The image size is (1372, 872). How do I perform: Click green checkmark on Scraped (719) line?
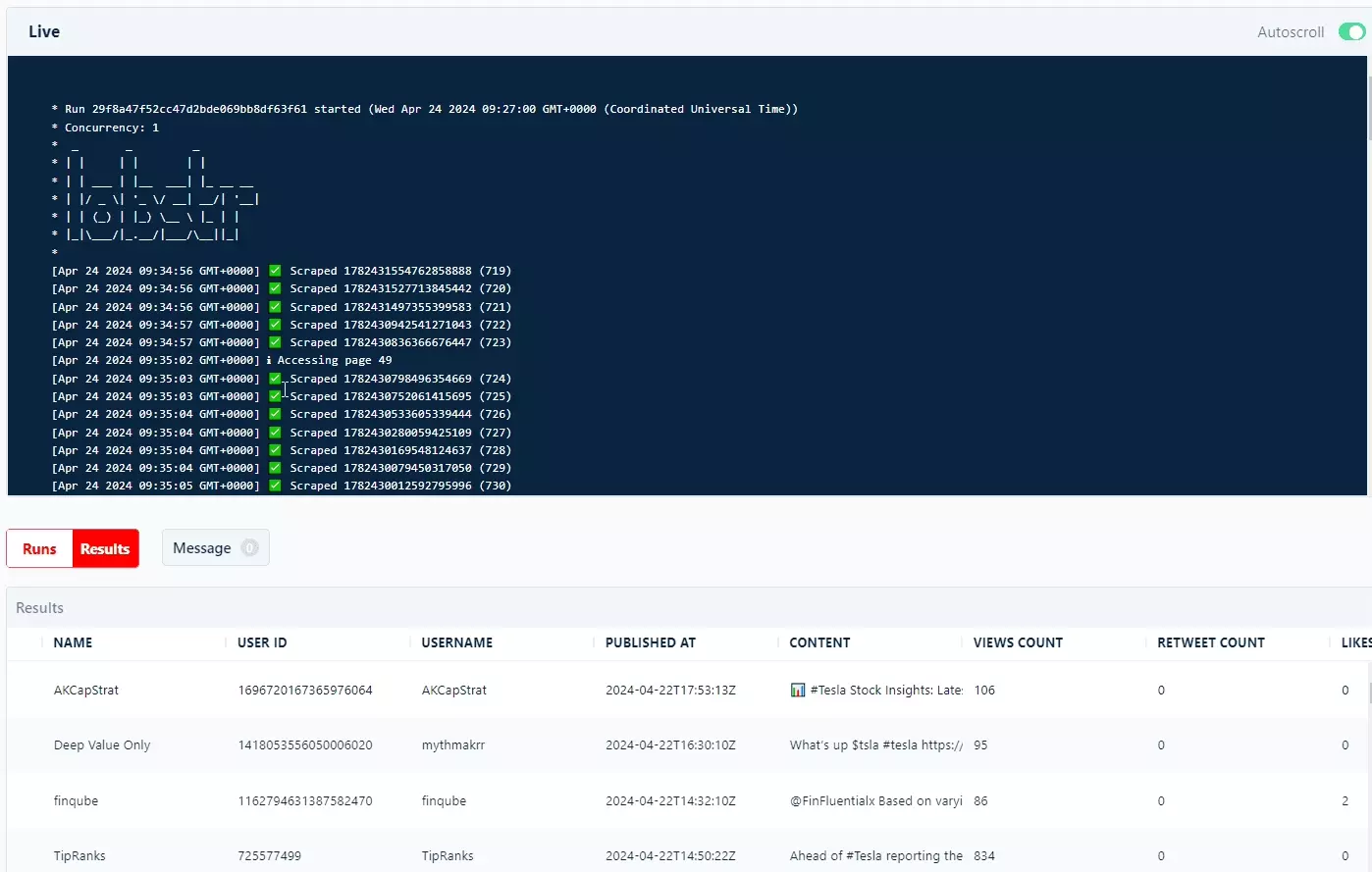coord(275,271)
